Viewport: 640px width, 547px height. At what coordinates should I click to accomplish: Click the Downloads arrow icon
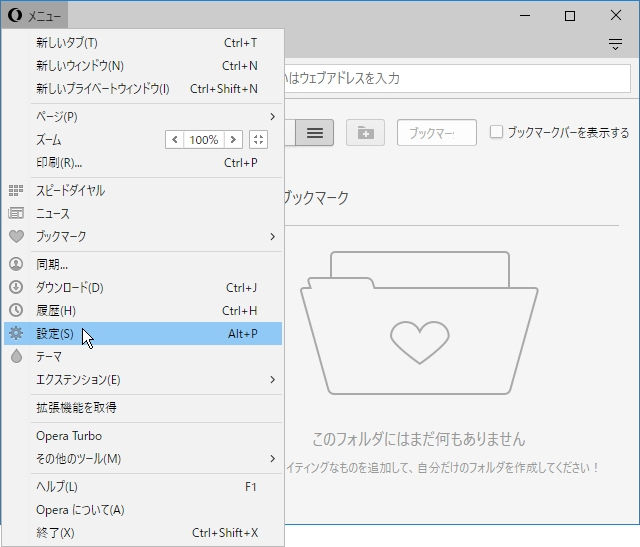pos(16,287)
